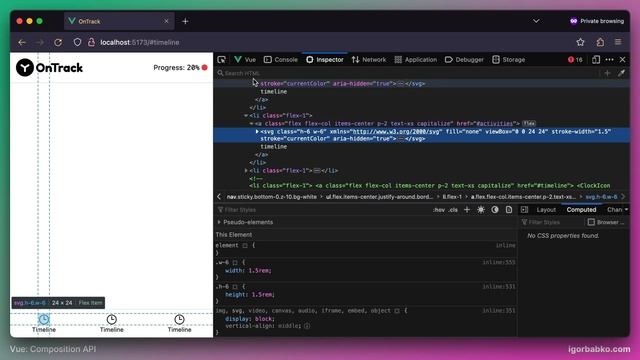Enable the Browser styles checkbox
The height and width of the screenshot is (360, 640).
[x=591, y=222]
